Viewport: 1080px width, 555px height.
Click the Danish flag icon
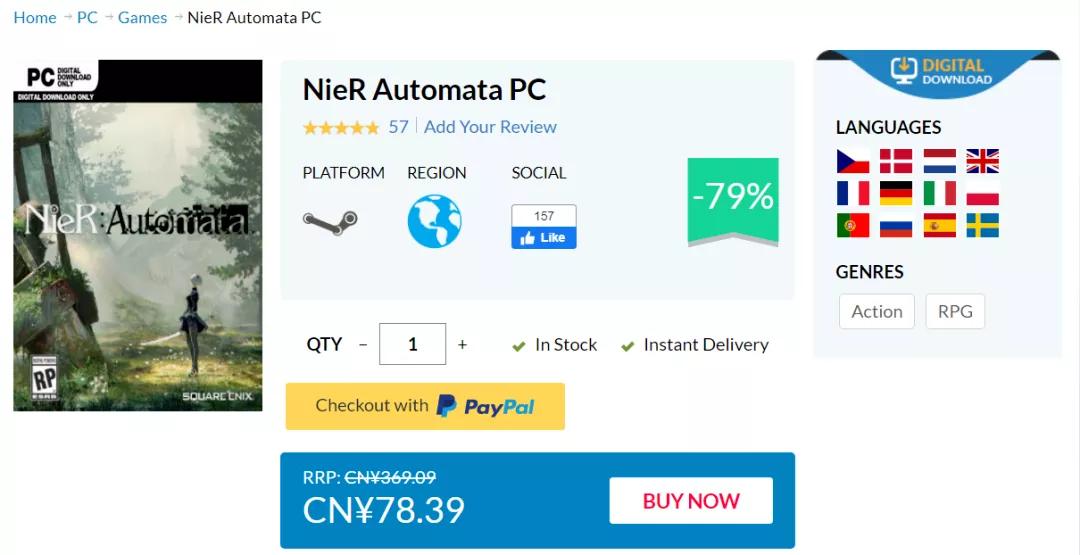tap(896, 161)
